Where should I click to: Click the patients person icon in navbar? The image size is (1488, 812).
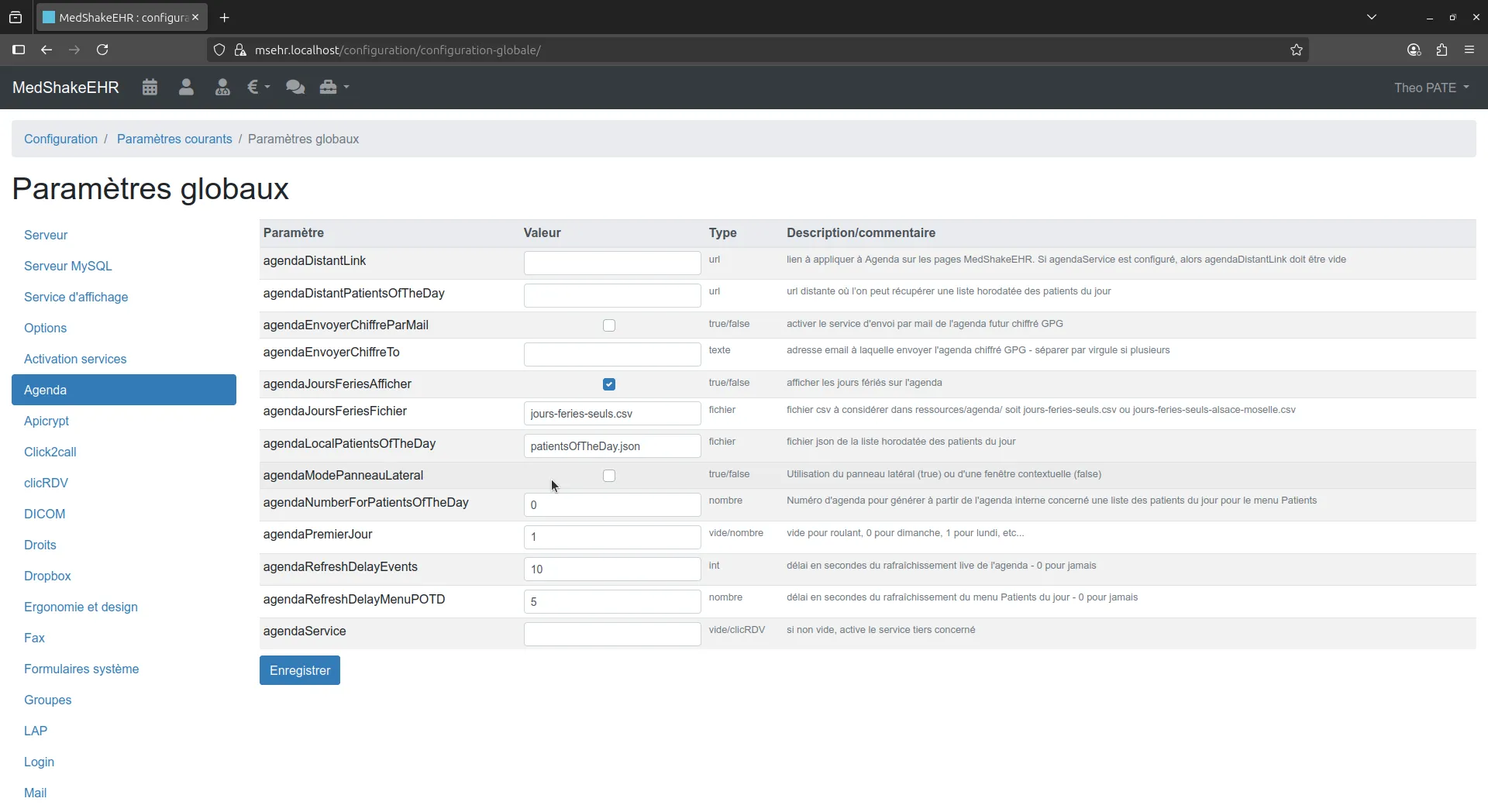[x=186, y=88]
